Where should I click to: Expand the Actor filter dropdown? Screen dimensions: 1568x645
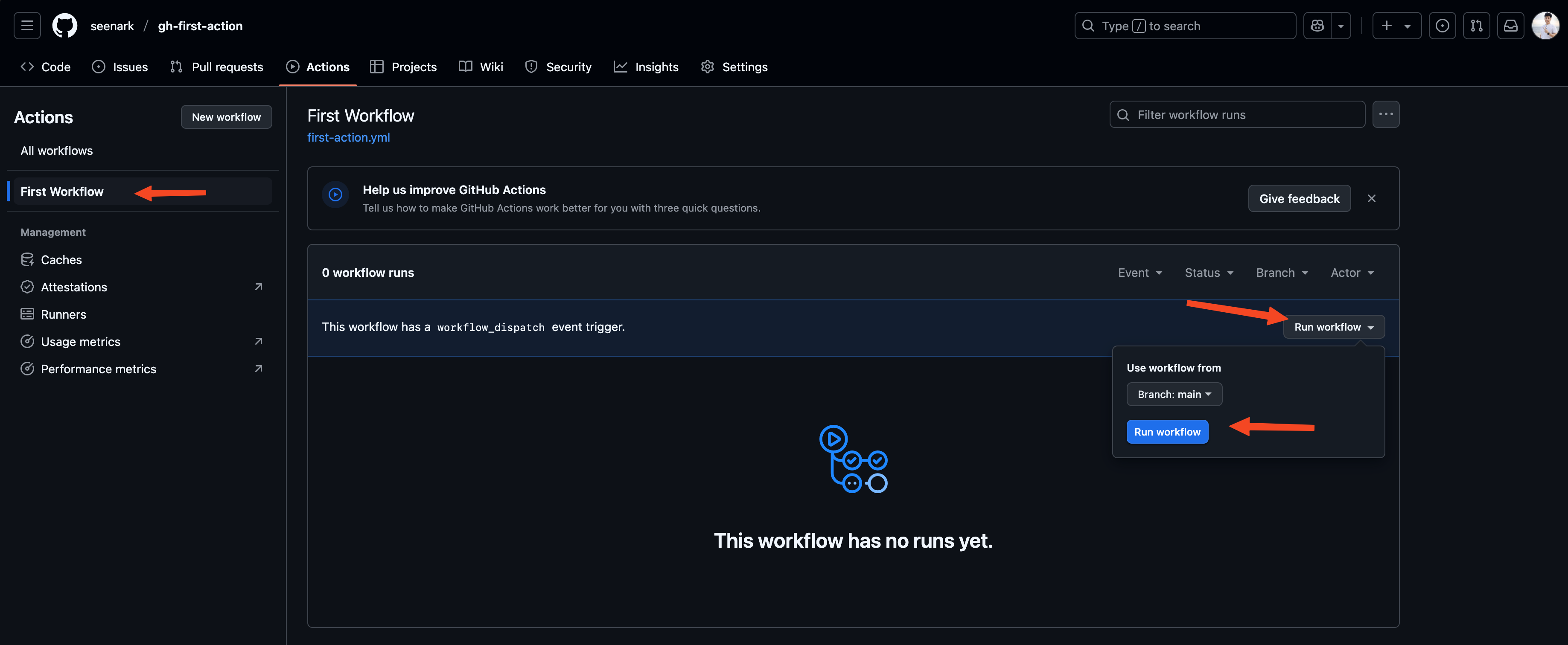tap(1351, 273)
